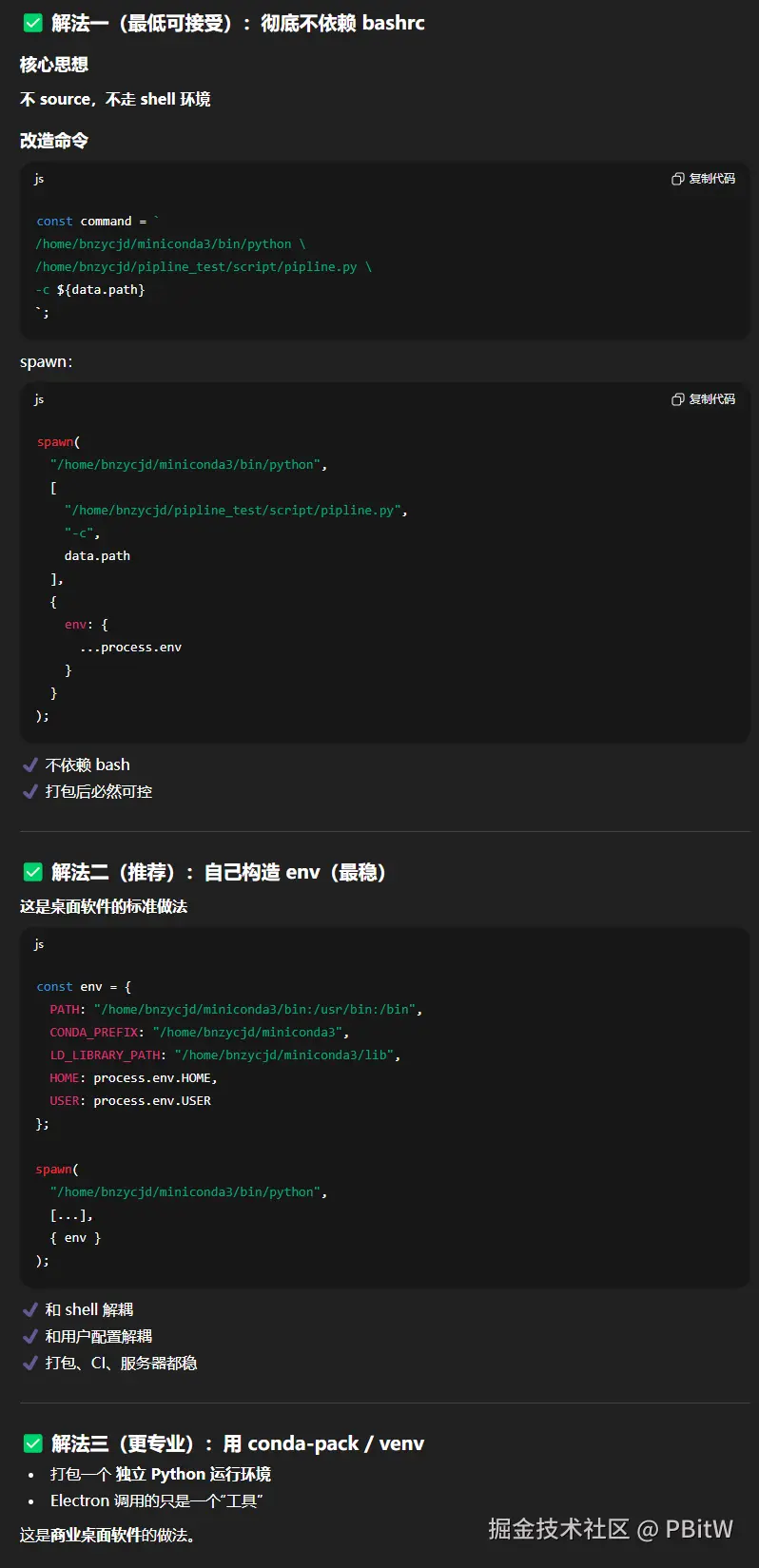Copy code of the spawn block with process.env
Image resolution: width=759 pixels, height=1568 pixels.
(704, 399)
